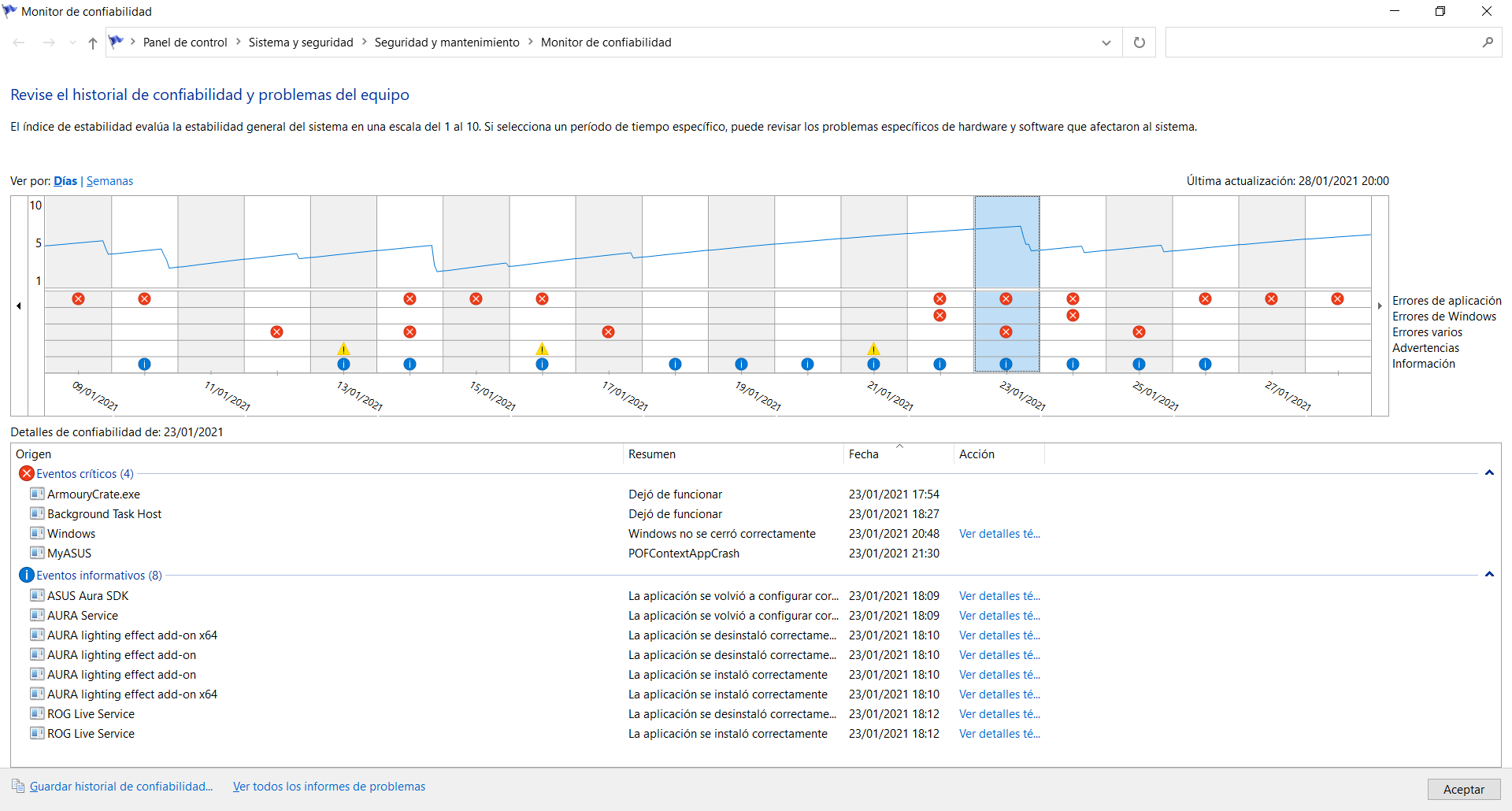Click the Windows no se cerró correctamente summary
Viewport: 1512px width, 811px height.
[722, 534]
